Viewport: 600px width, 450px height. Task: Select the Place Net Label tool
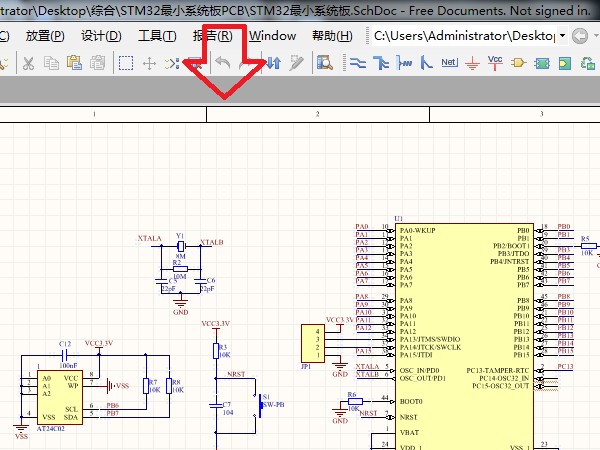tap(449, 62)
